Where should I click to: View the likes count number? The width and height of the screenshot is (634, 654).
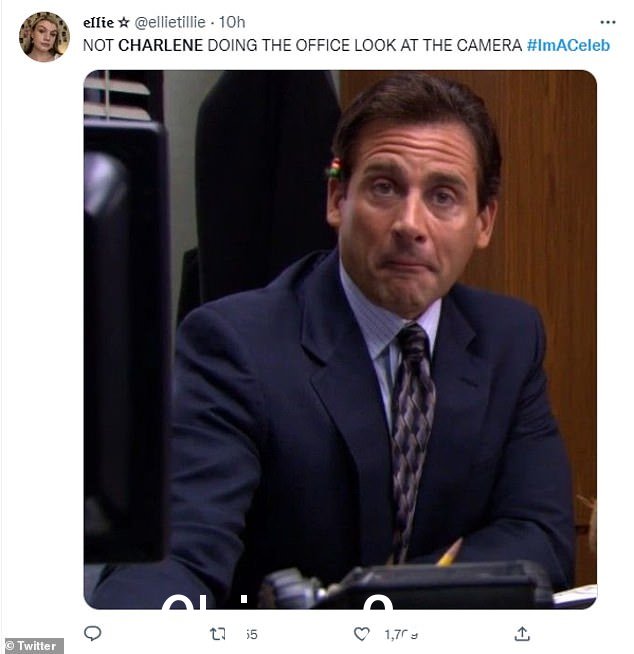401,634
